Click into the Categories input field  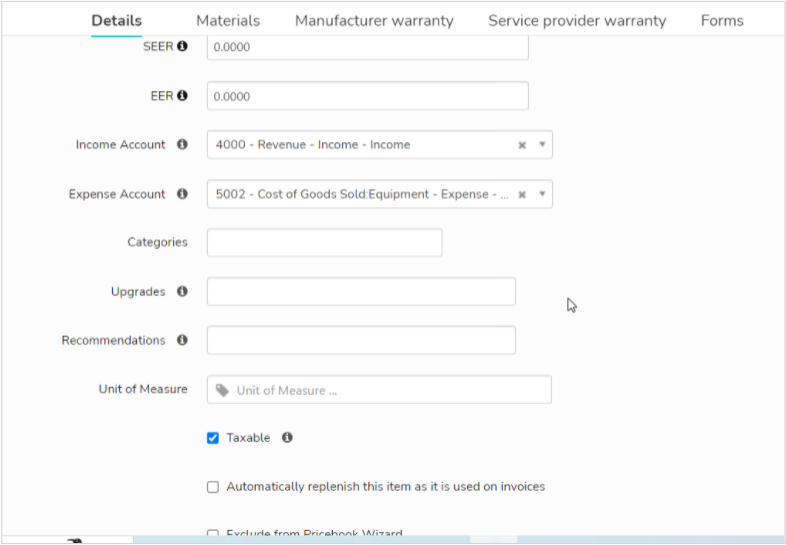coord(324,243)
